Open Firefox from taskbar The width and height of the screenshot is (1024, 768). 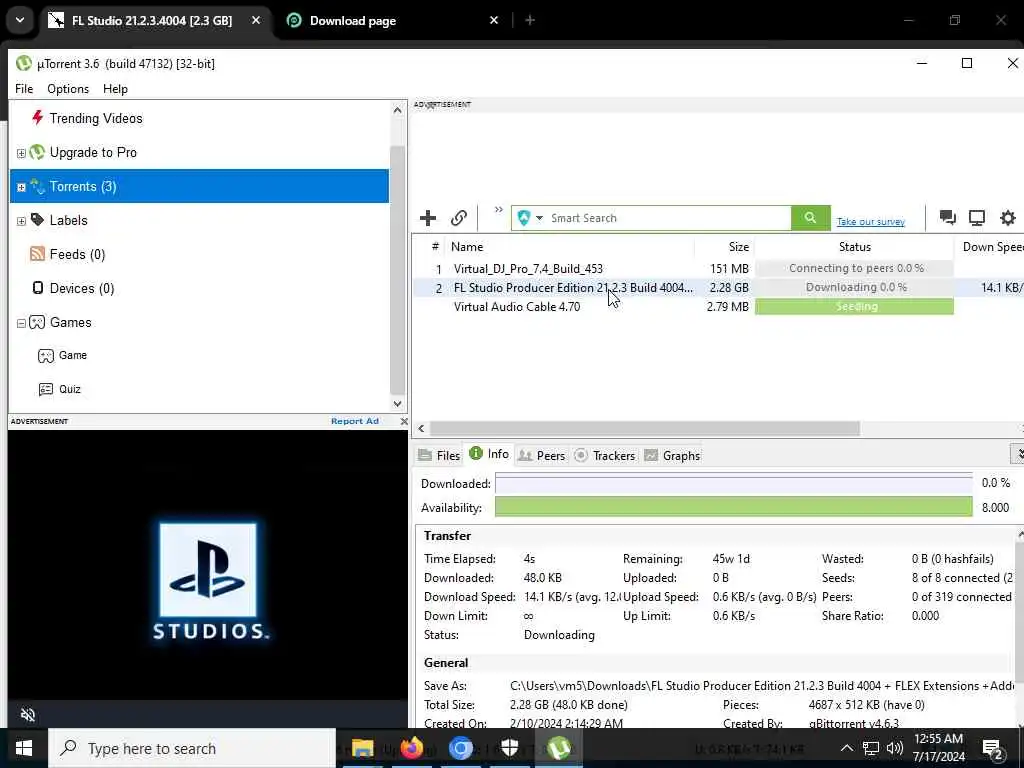pyautogui.click(x=411, y=748)
